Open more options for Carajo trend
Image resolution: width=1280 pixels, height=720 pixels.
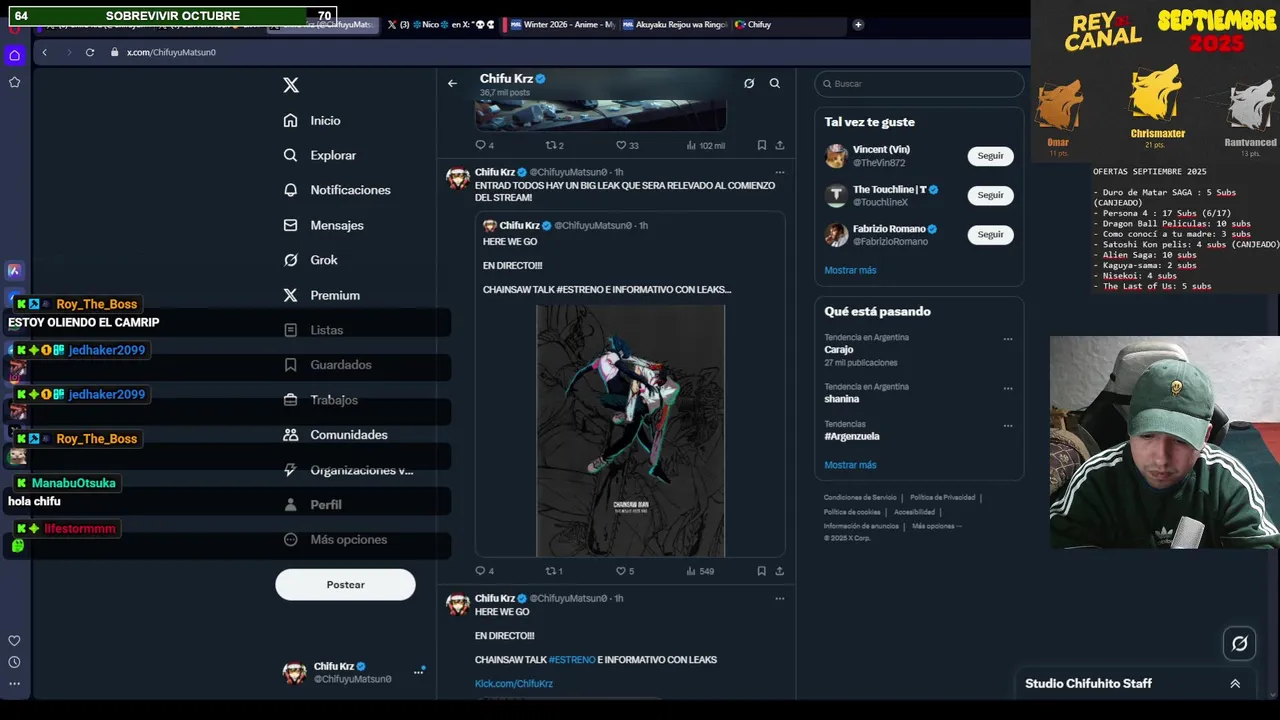click(1008, 339)
